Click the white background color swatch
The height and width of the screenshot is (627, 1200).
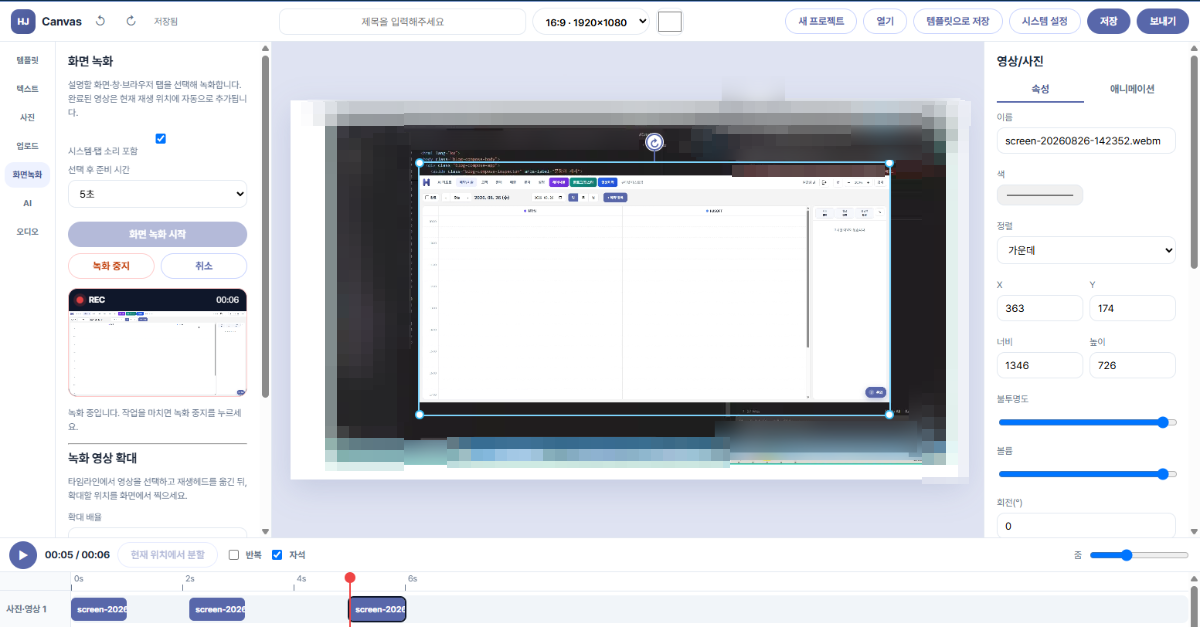pyautogui.click(x=670, y=21)
